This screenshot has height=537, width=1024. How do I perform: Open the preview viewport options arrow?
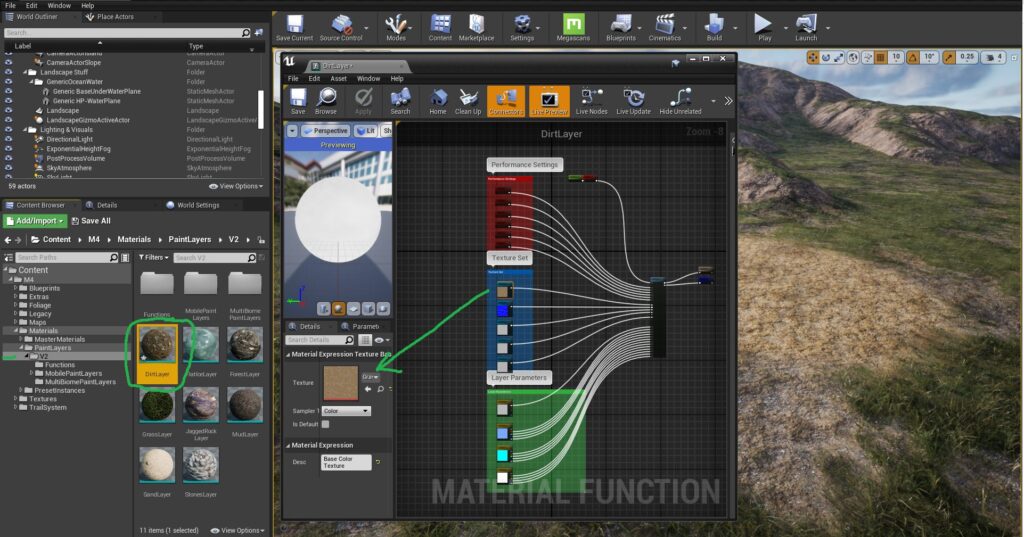[292, 131]
